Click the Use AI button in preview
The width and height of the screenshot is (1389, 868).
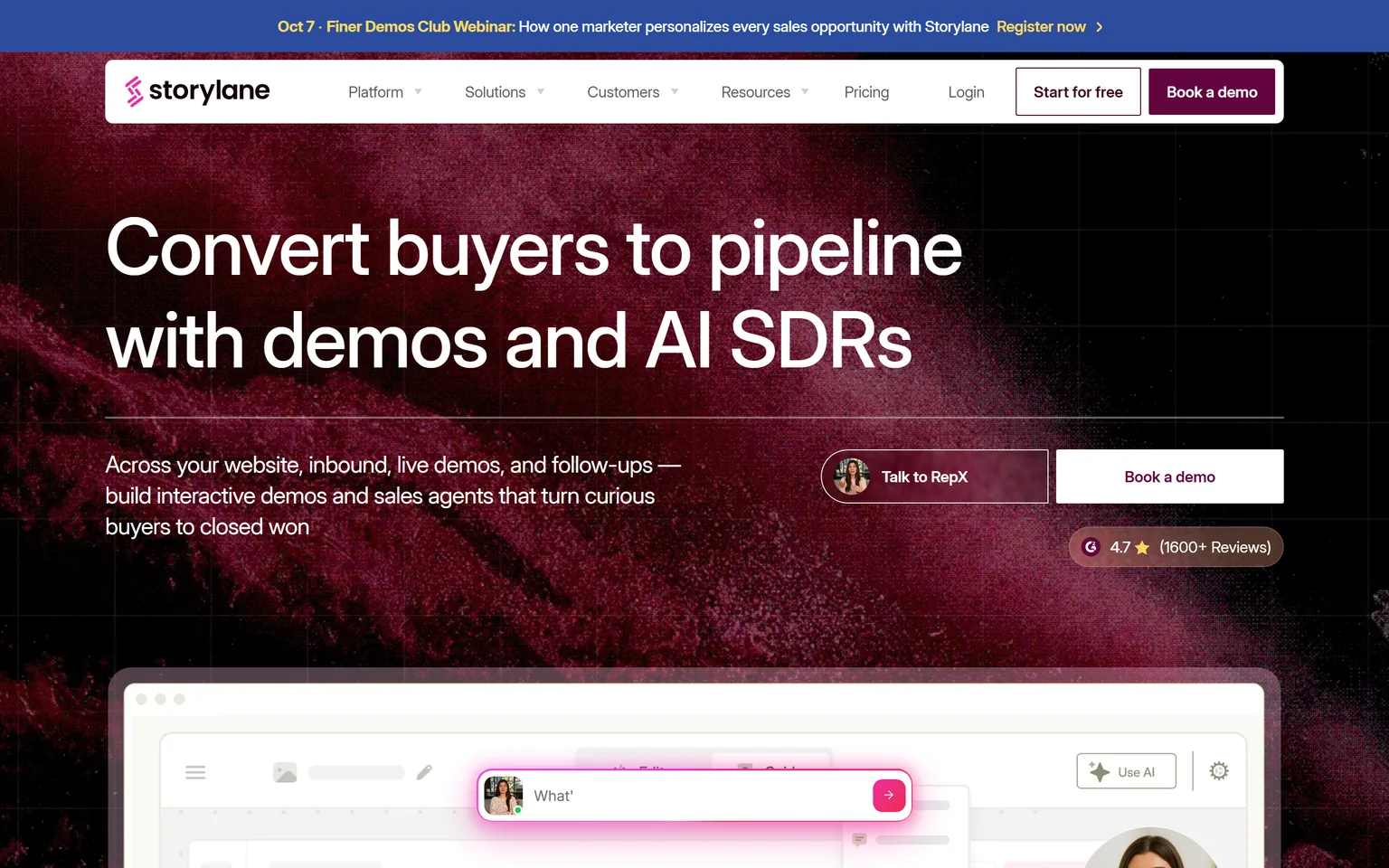[x=1126, y=771]
